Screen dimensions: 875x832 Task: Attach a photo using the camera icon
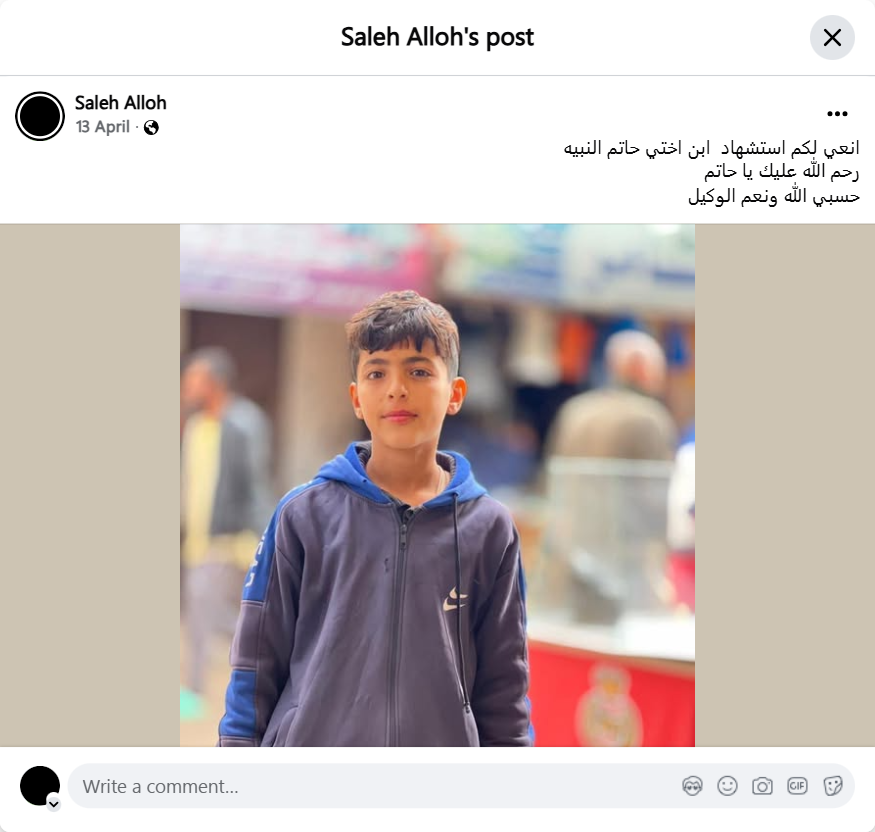click(x=762, y=786)
